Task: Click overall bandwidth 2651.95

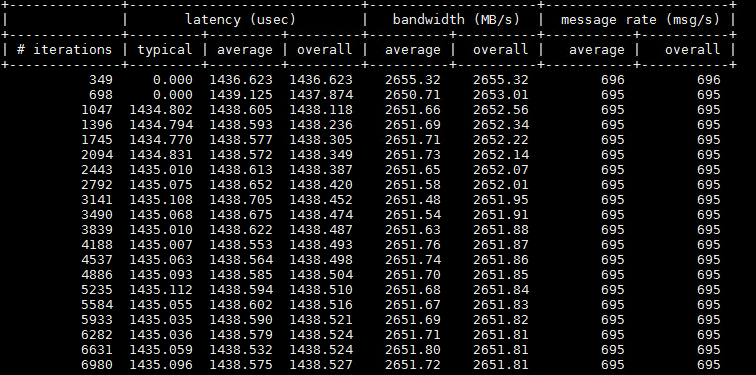Action: [x=501, y=200]
